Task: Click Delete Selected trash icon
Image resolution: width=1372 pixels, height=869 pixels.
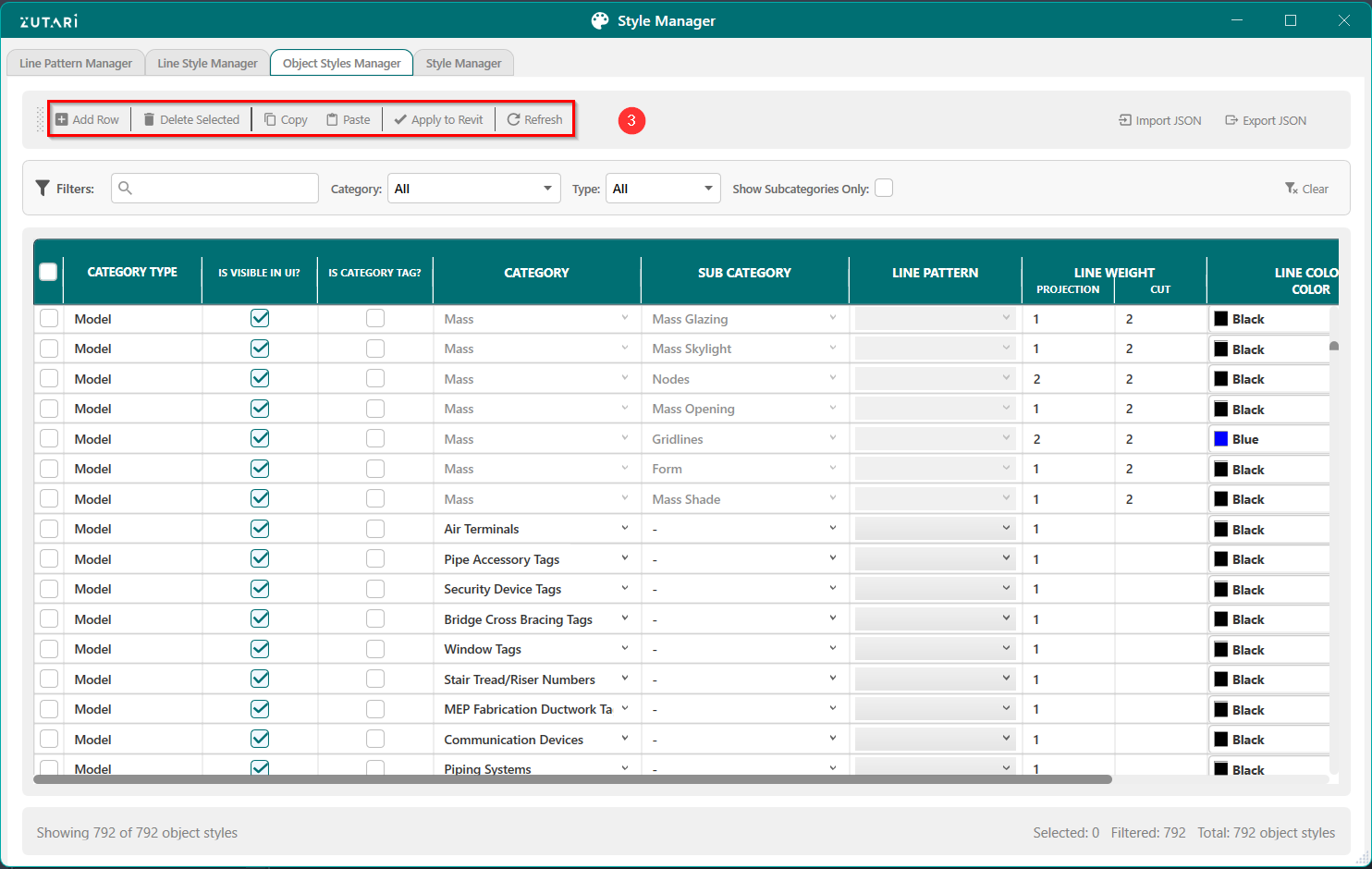Action: click(x=149, y=120)
